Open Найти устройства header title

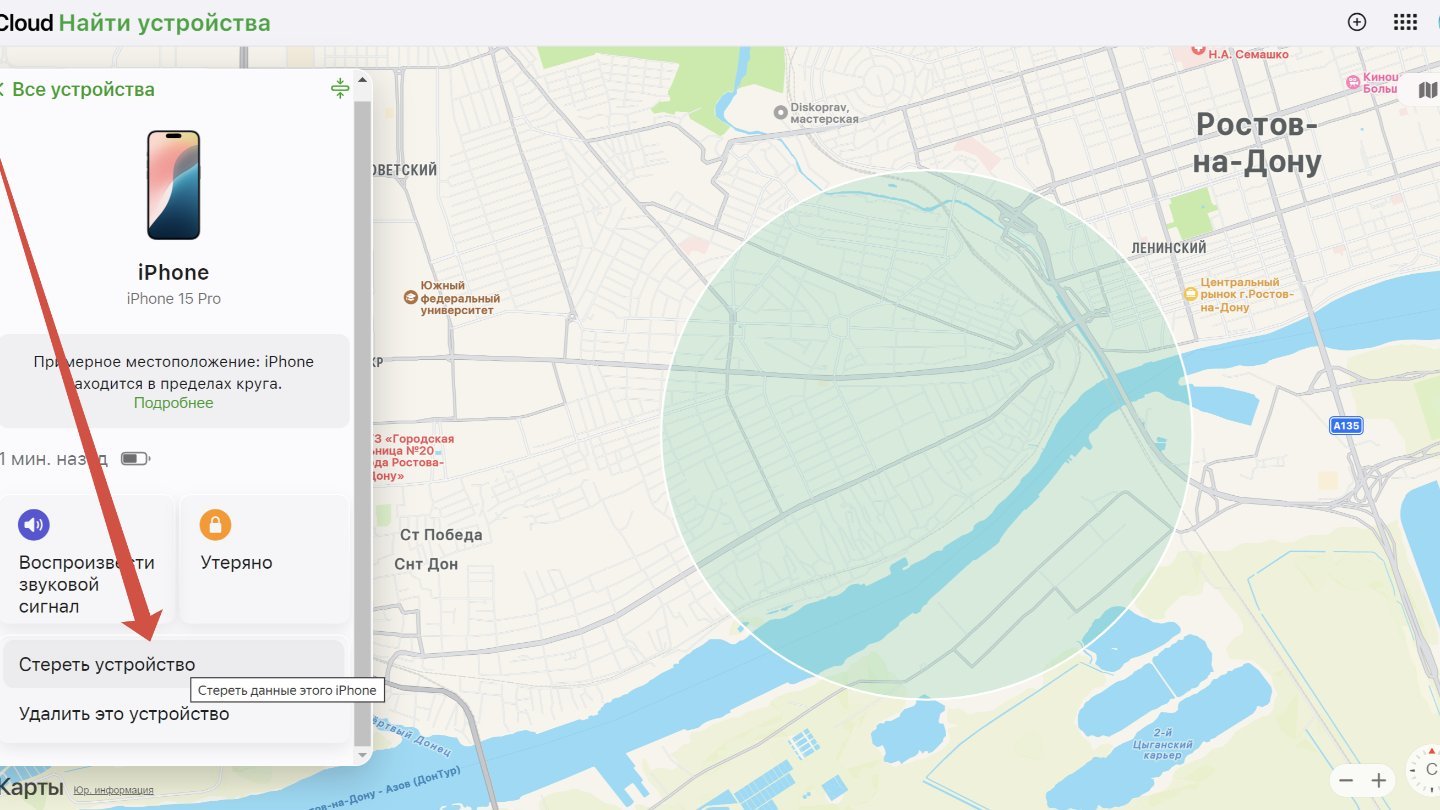click(x=165, y=22)
